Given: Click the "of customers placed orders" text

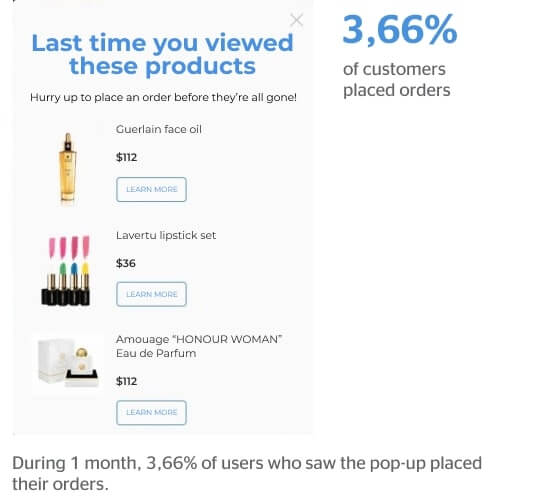Looking at the screenshot, I should coord(396,80).
